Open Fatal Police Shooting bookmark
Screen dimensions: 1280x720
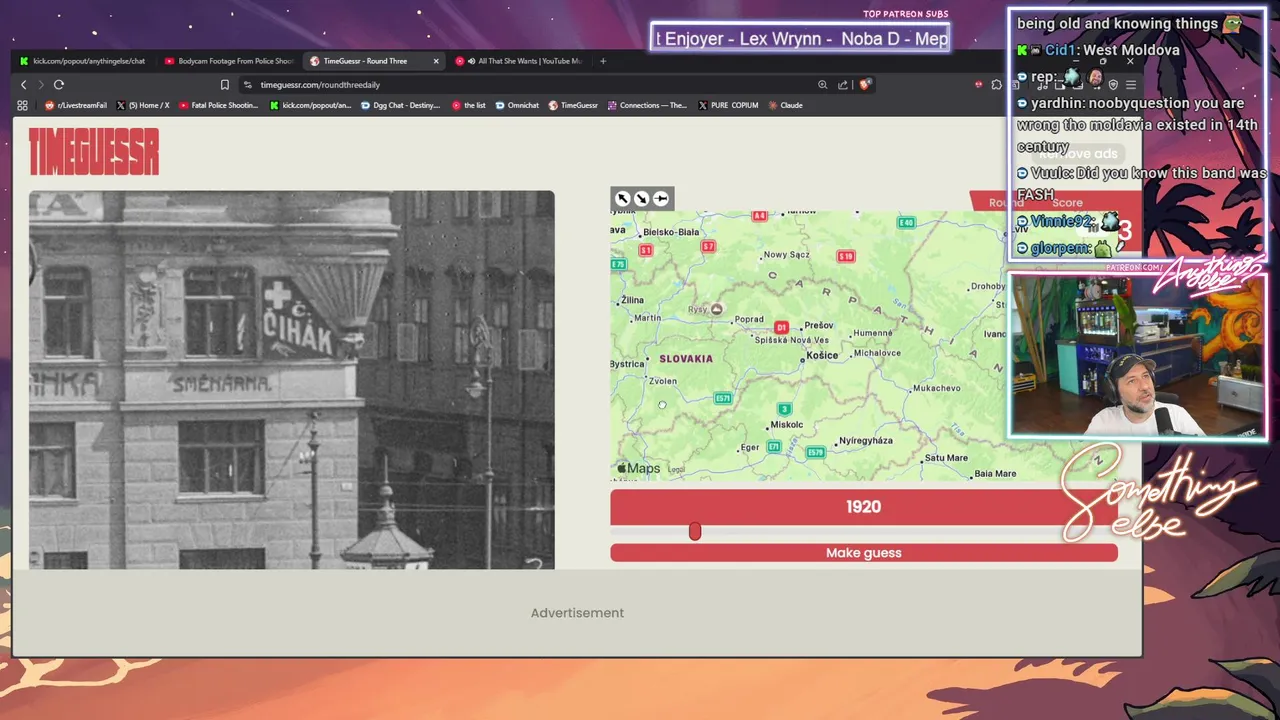(x=218, y=105)
